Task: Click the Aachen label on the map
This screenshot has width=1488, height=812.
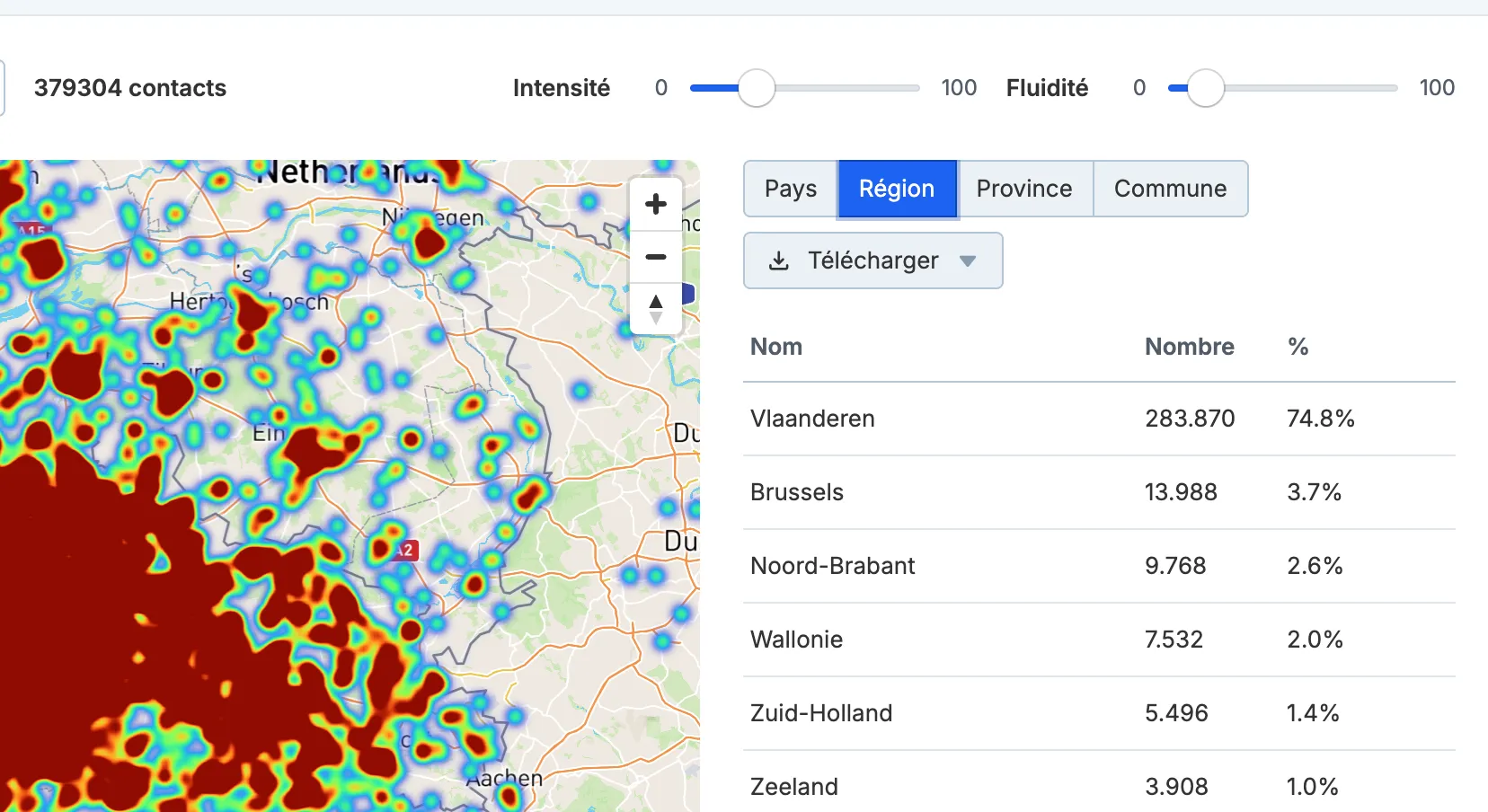Action: pyautogui.click(x=505, y=778)
